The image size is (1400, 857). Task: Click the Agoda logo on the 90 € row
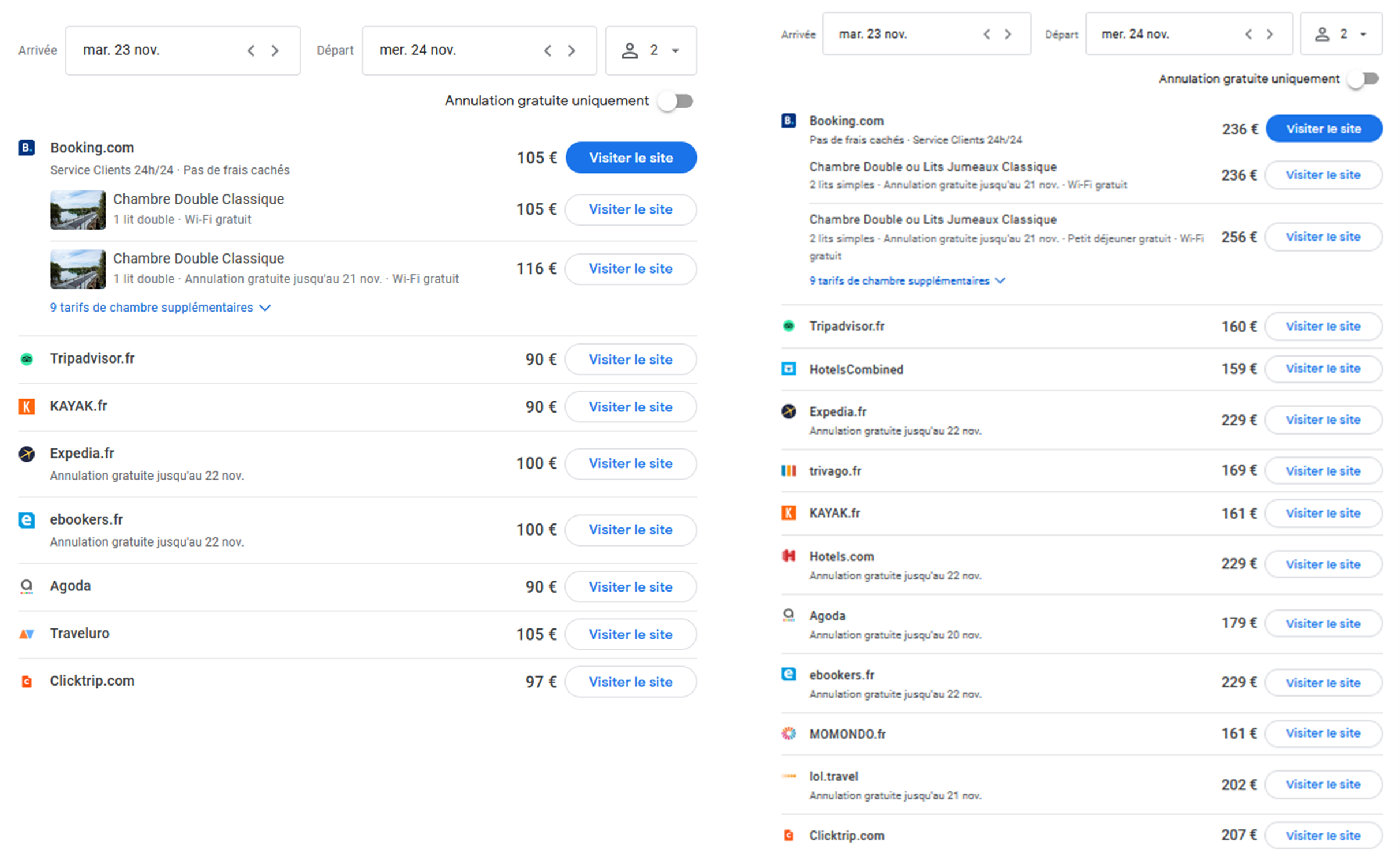click(x=27, y=587)
